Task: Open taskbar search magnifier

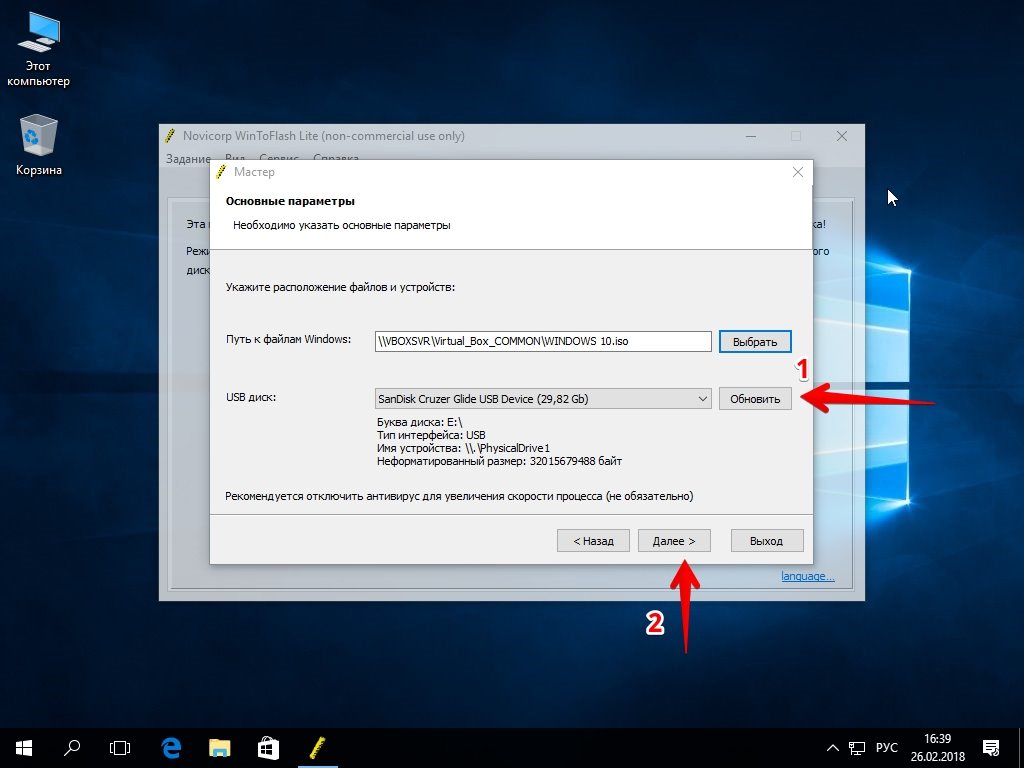Action: click(71, 748)
